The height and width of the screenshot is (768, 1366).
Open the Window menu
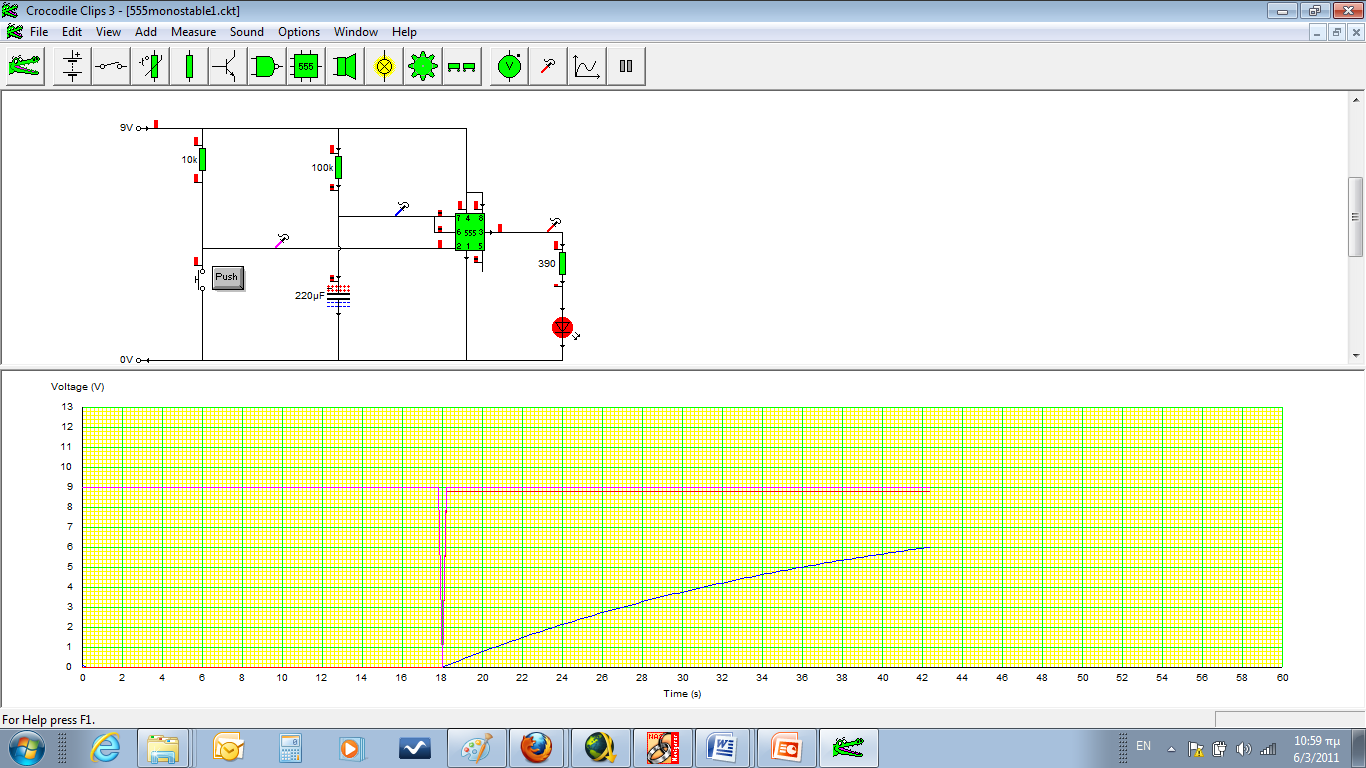click(x=356, y=32)
